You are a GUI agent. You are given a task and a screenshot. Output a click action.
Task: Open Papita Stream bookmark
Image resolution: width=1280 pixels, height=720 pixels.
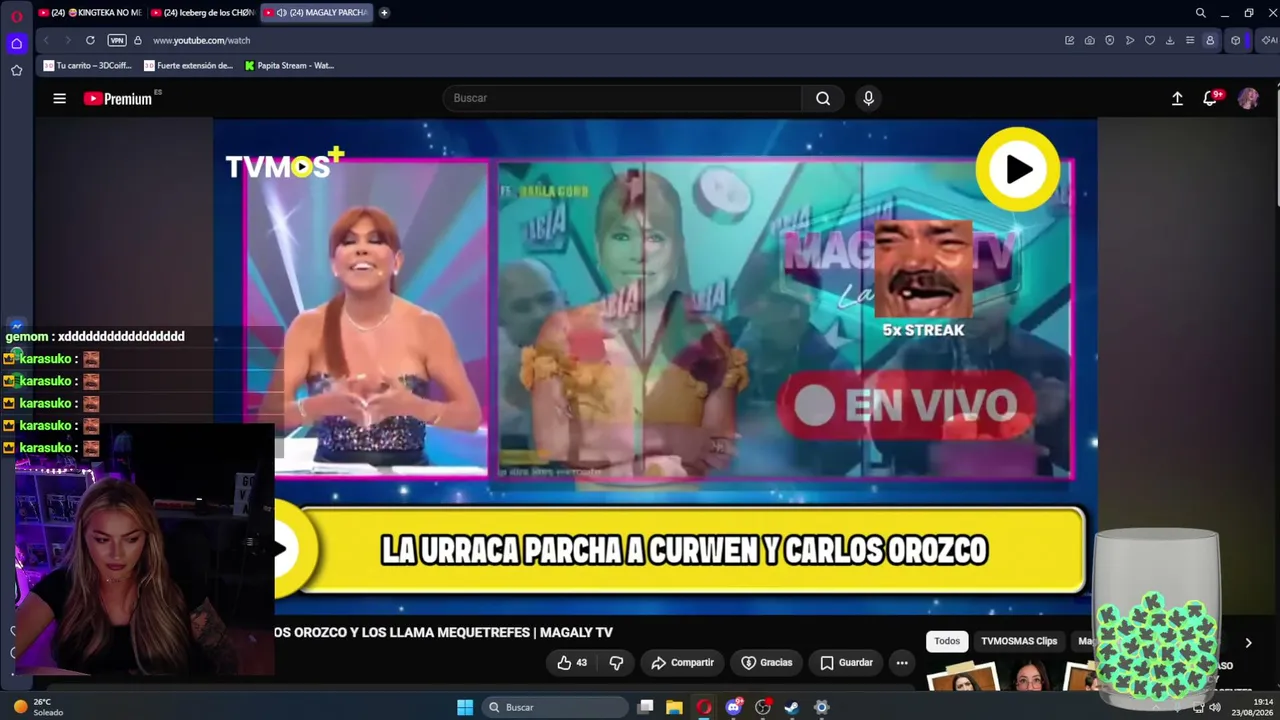click(290, 66)
